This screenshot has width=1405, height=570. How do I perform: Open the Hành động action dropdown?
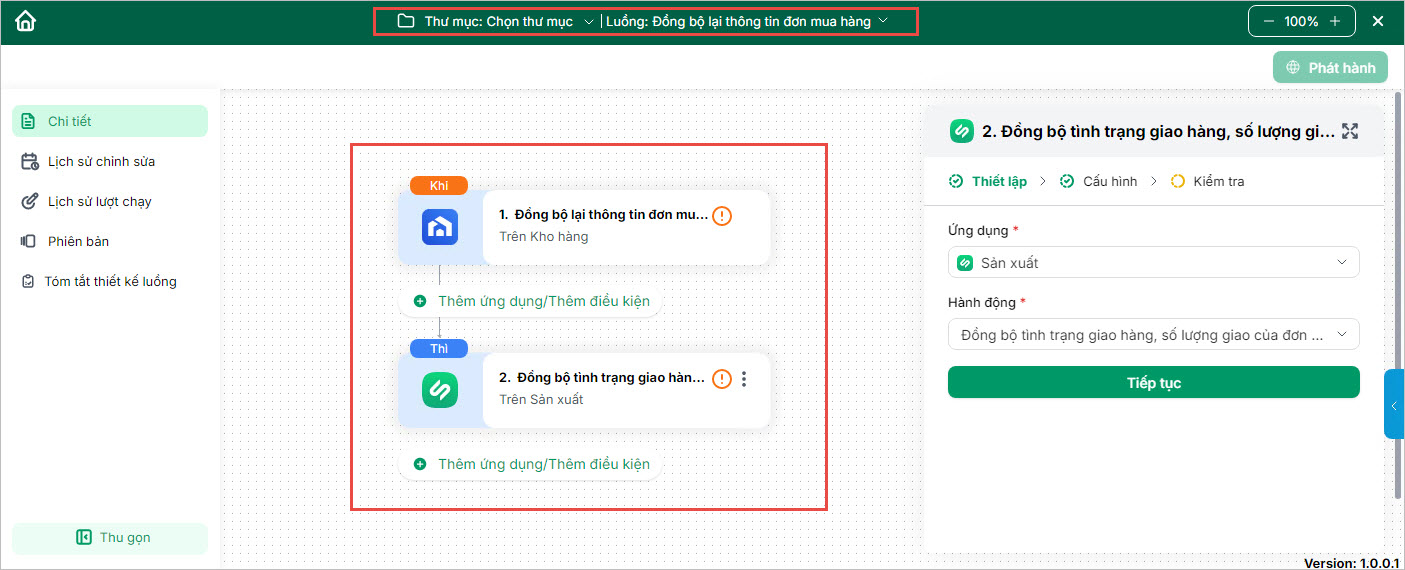point(1154,334)
